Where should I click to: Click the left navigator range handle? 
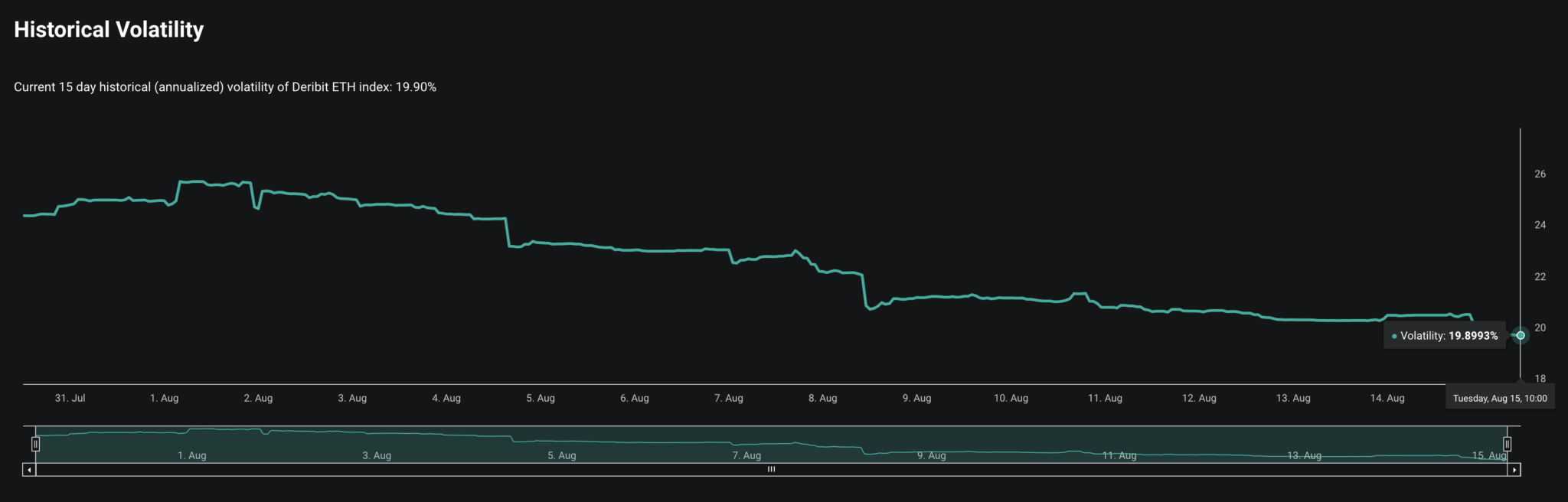coord(35,444)
